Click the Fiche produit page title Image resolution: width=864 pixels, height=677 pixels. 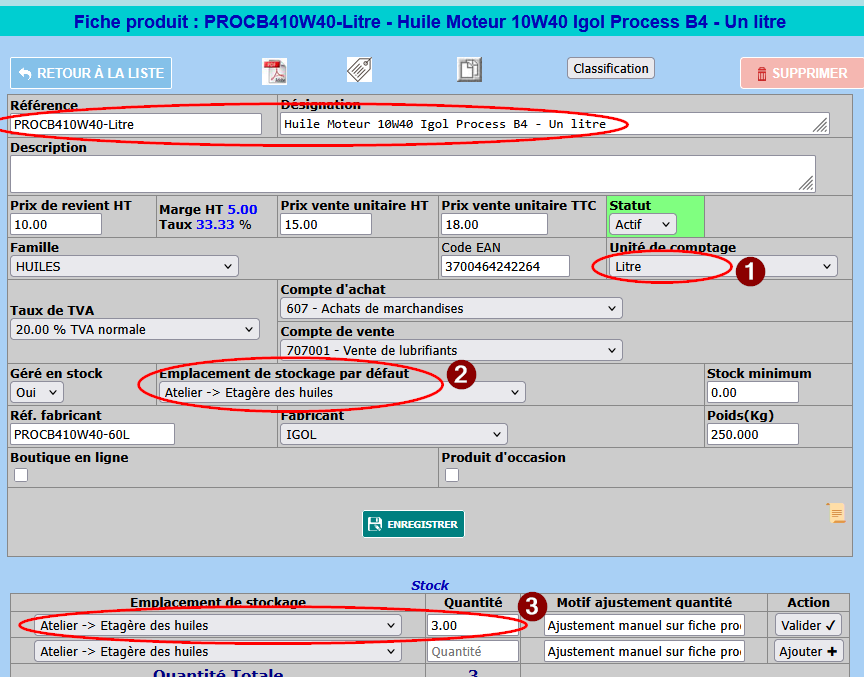coord(430,21)
